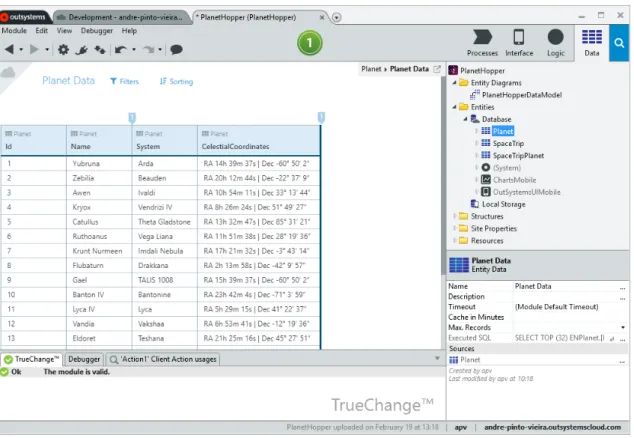Screen dimensions: 634x438
Task: Select the Planet entity in tree
Action: (x=503, y=131)
